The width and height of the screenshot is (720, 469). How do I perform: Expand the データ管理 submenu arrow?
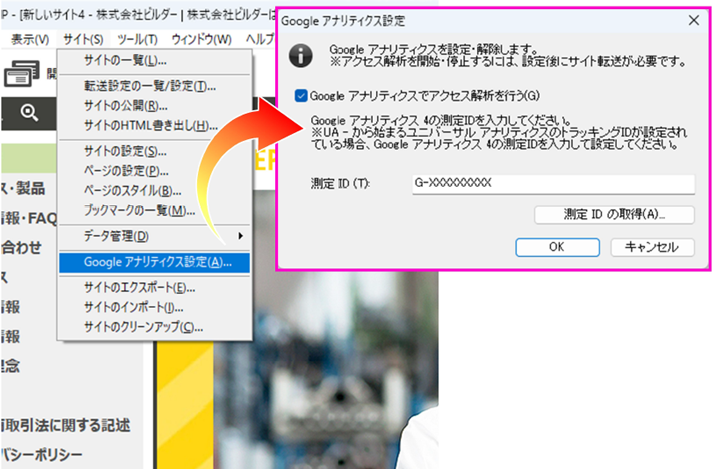coord(240,236)
